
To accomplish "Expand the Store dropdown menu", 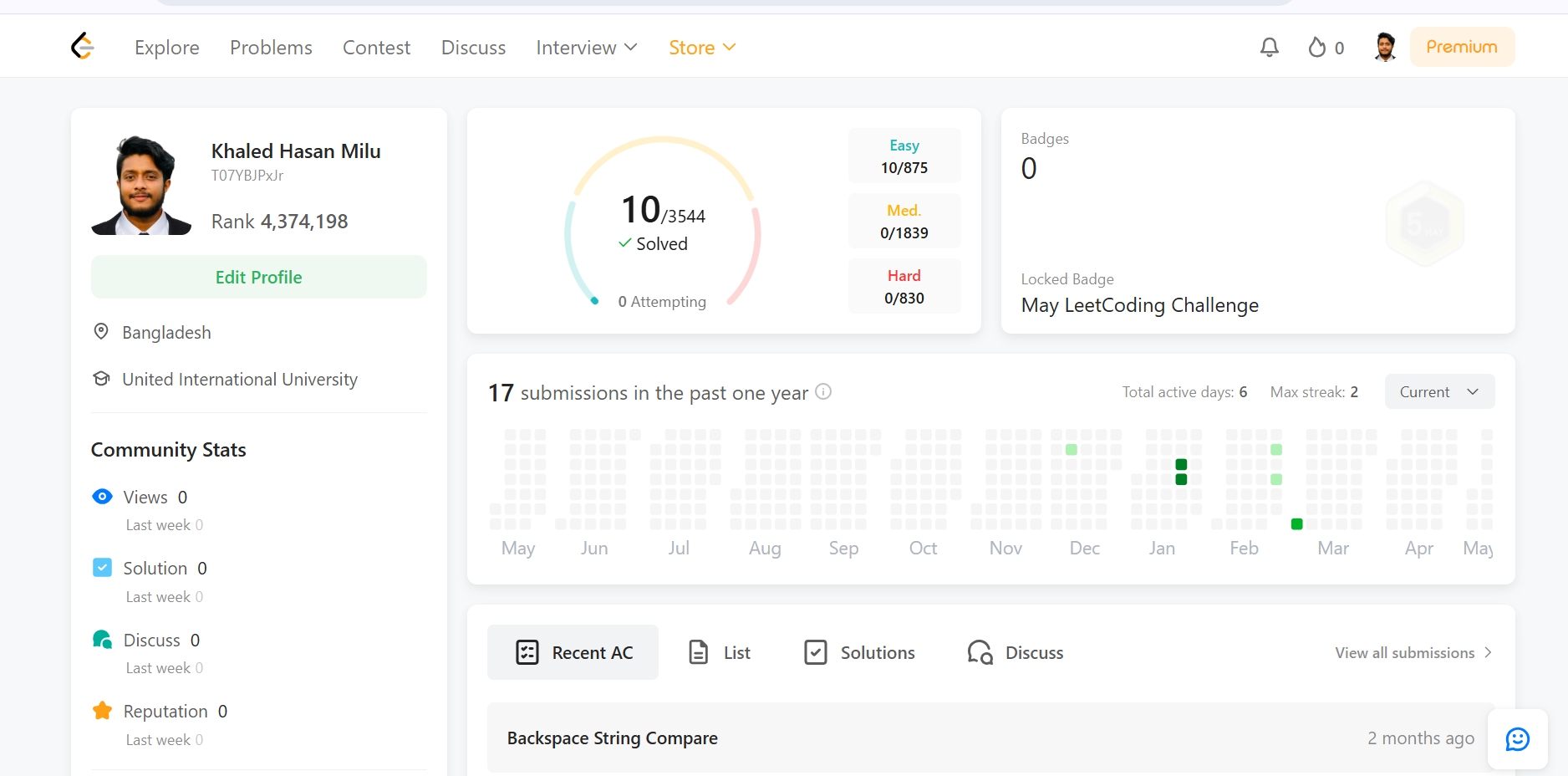I will tap(702, 48).
